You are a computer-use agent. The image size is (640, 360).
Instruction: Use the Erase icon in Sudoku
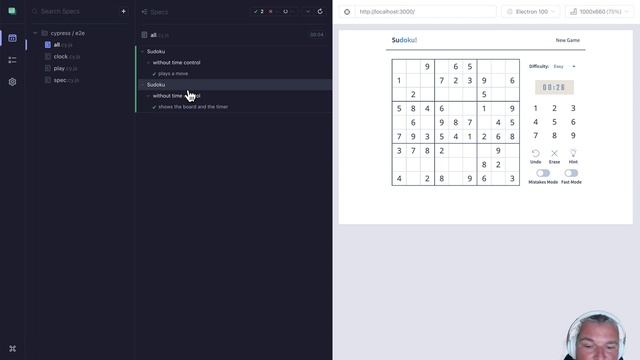554,153
